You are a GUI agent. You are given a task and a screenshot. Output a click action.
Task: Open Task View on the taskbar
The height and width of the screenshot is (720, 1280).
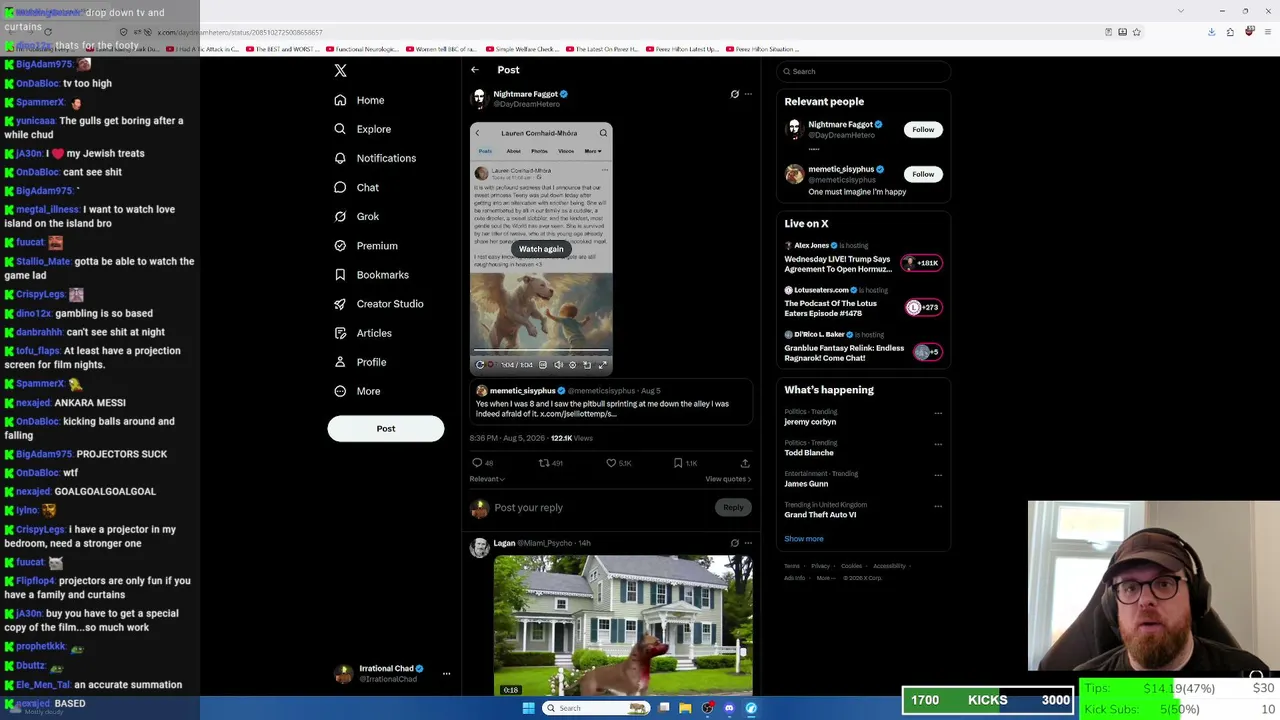(x=663, y=708)
